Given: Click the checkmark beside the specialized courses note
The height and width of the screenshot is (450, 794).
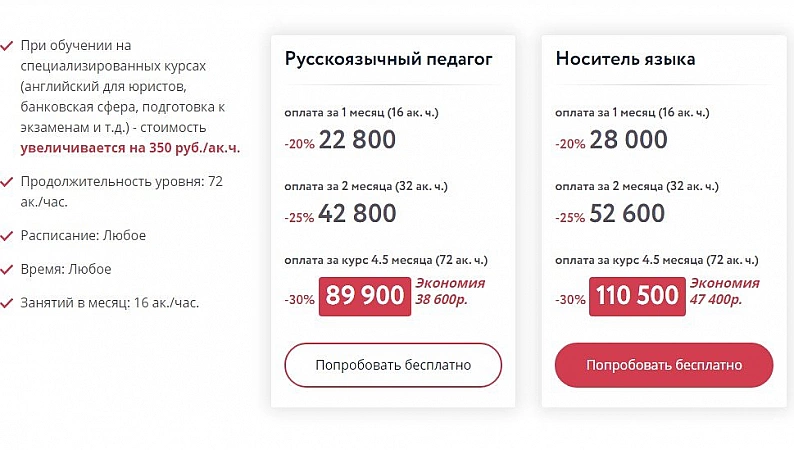Looking at the screenshot, I should (7, 46).
